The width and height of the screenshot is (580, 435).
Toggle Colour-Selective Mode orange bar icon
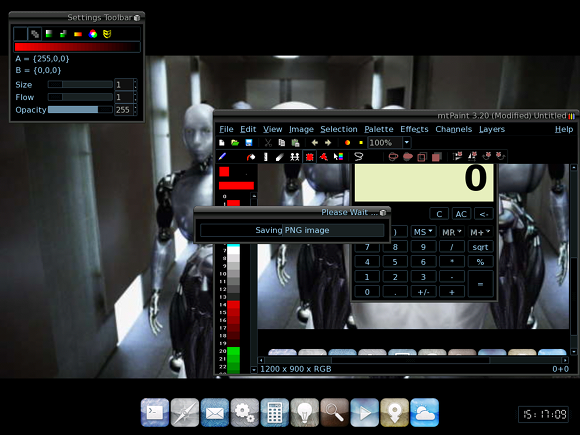click(x=78, y=34)
